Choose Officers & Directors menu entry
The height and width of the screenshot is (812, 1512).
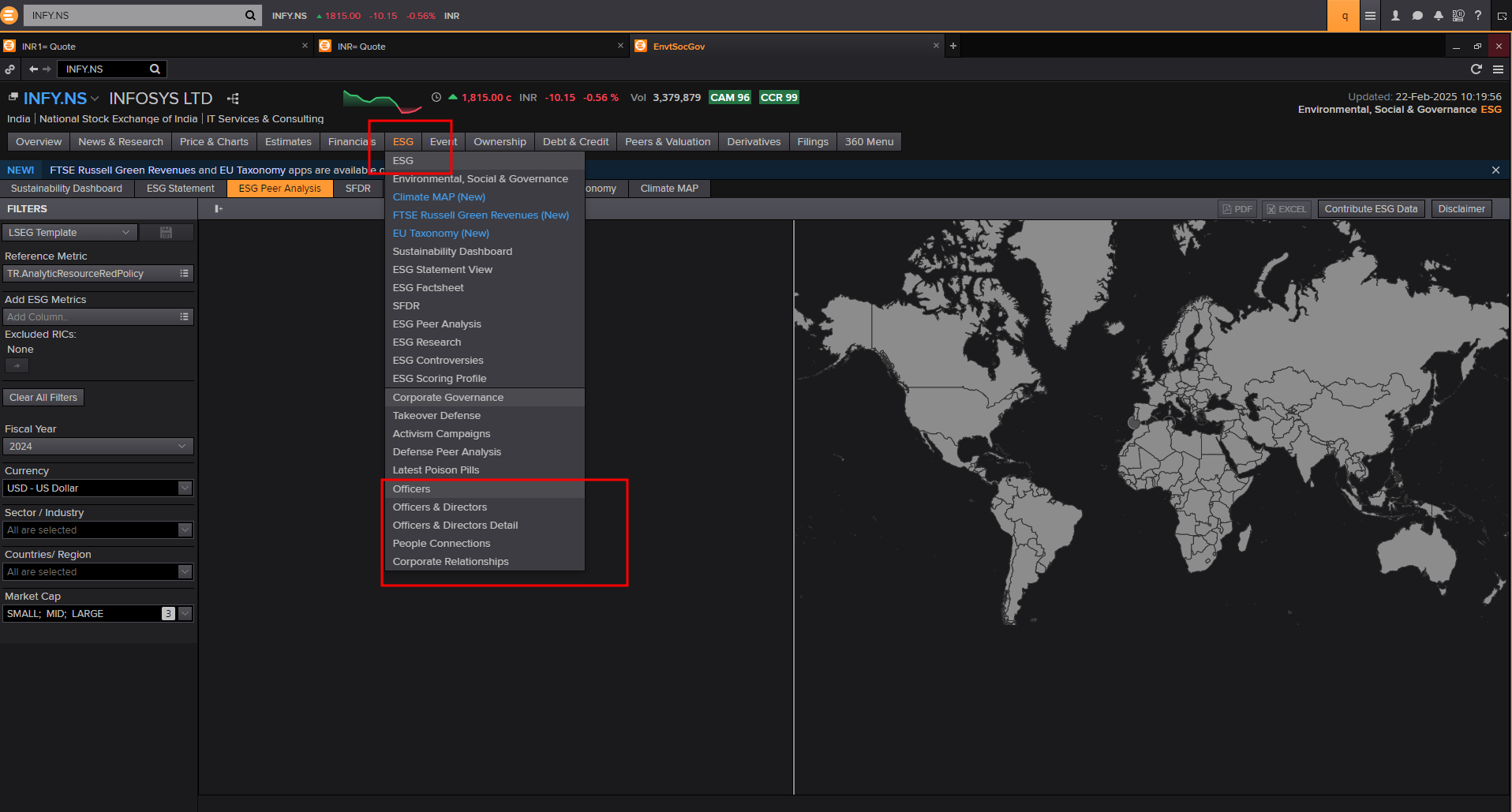440,507
